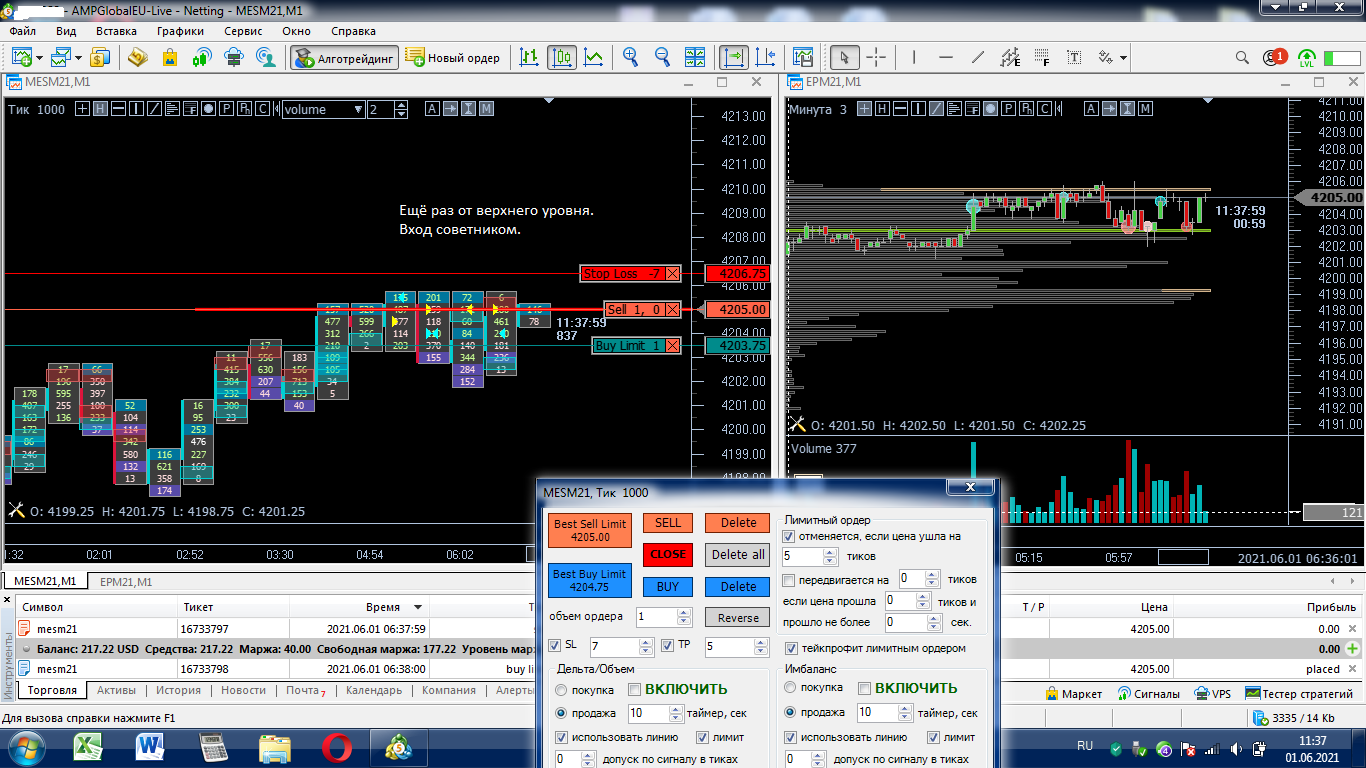Switch to the История tab
Screen dimensions: 1366x768
click(x=179, y=690)
